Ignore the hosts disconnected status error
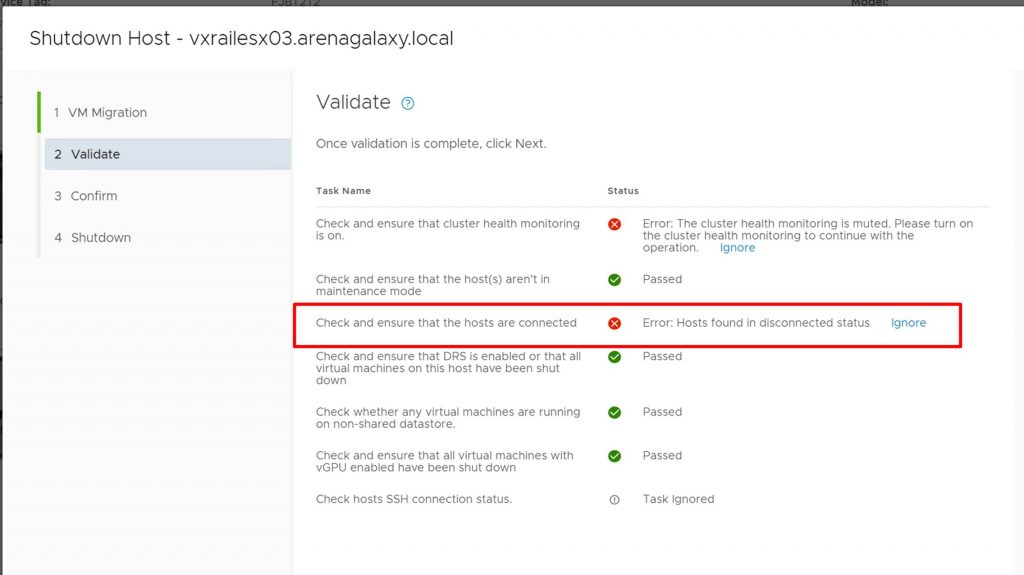 click(908, 323)
